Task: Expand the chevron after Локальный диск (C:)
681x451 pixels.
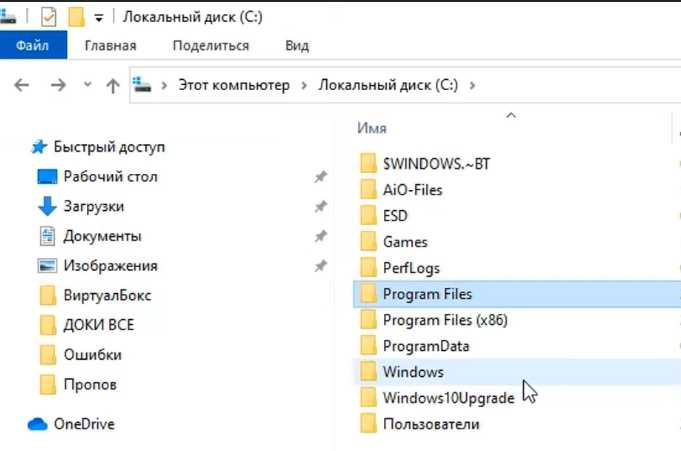Action: [x=473, y=85]
